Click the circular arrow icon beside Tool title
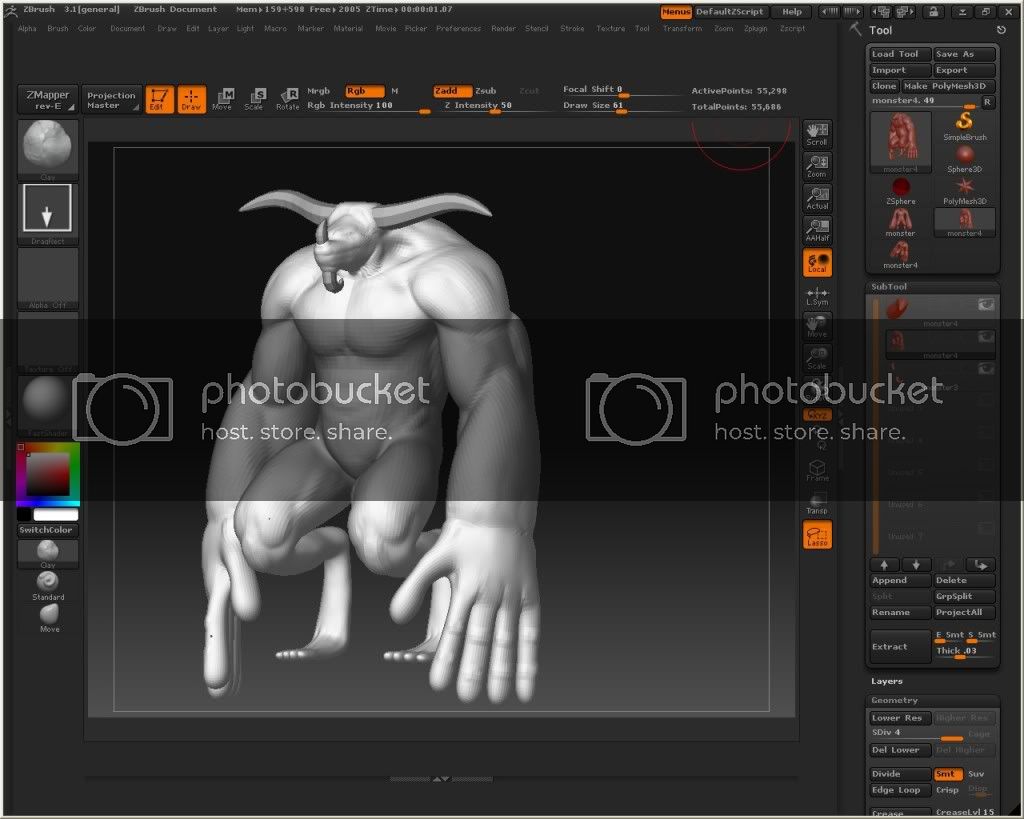The width and height of the screenshot is (1024, 819). [1001, 30]
